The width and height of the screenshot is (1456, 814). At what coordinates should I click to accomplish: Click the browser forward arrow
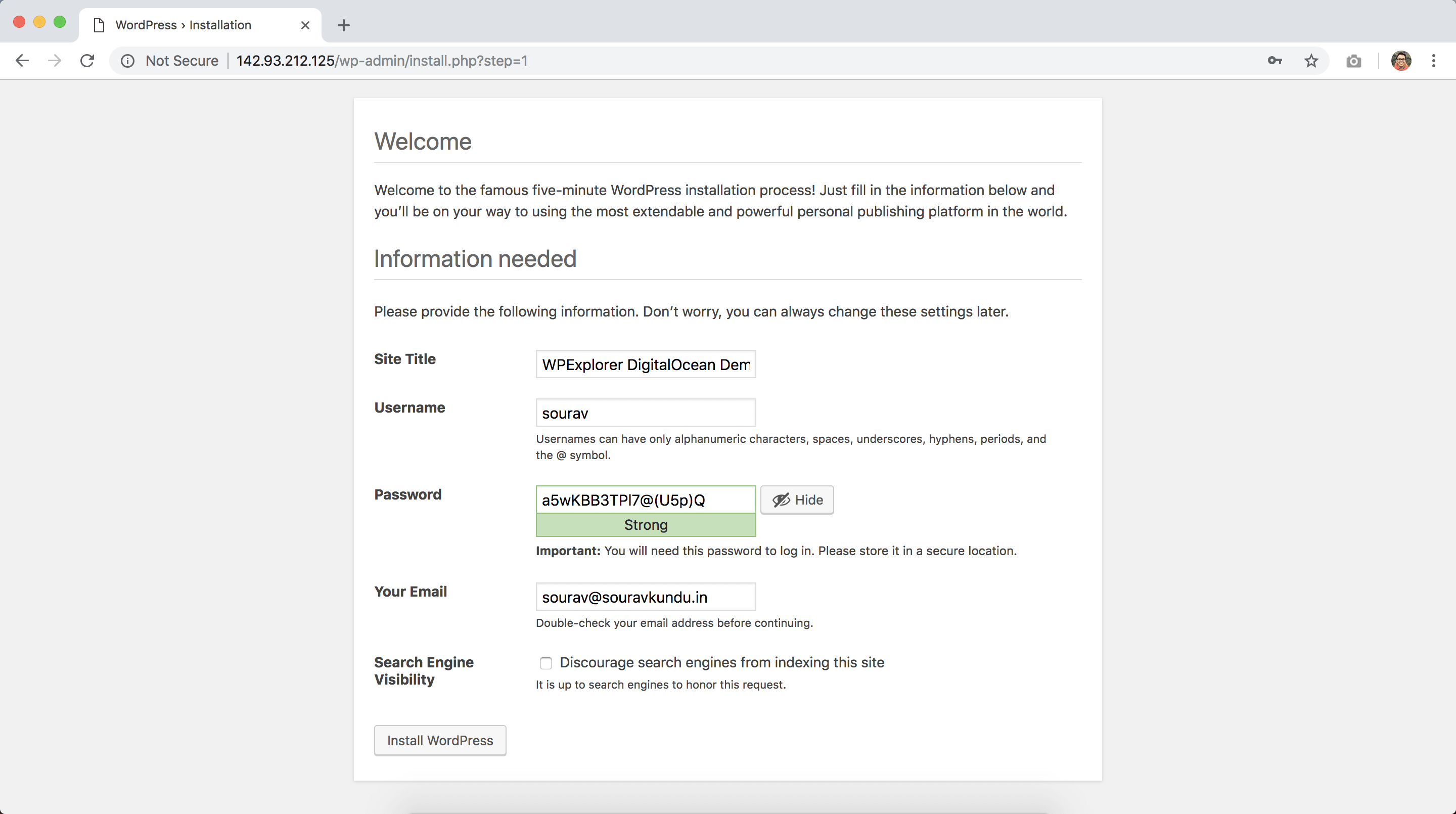pyautogui.click(x=54, y=61)
